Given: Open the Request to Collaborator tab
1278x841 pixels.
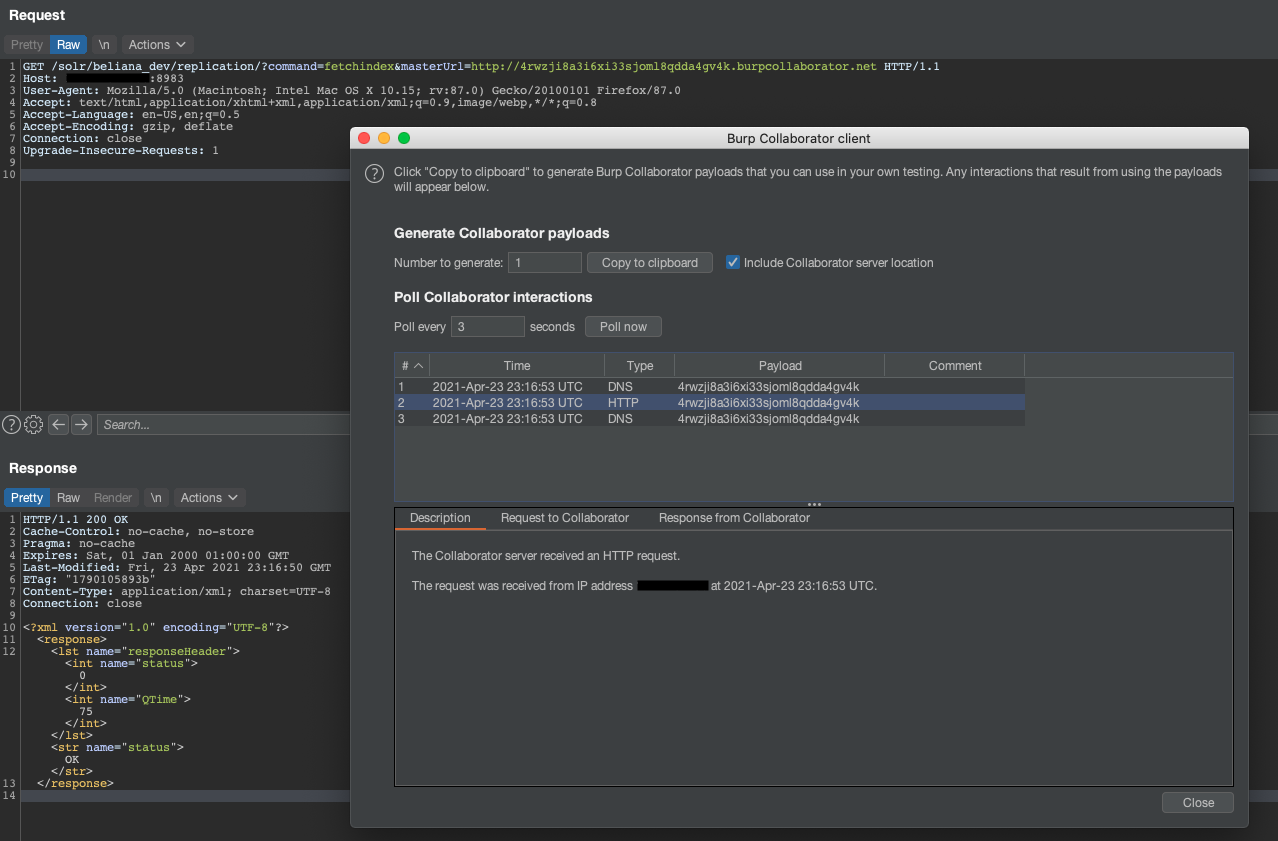Looking at the screenshot, I should click(x=565, y=518).
